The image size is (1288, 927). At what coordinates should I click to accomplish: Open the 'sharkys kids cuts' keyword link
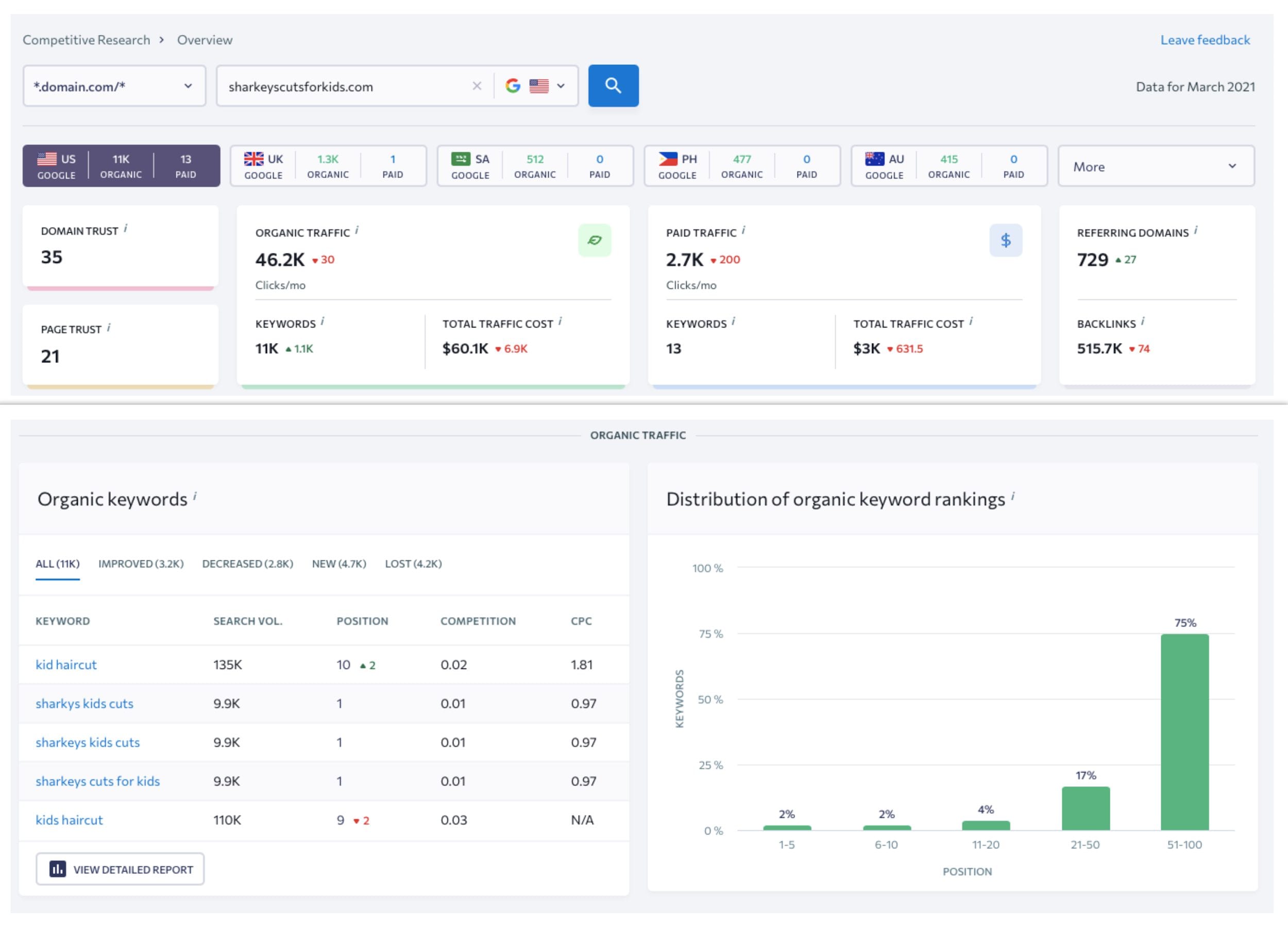(x=84, y=703)
